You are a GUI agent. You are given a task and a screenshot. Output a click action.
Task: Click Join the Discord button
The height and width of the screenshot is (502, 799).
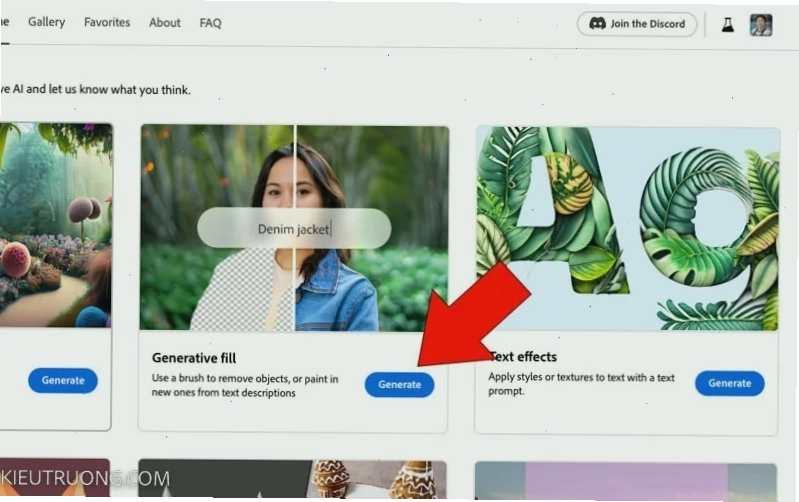637,24
